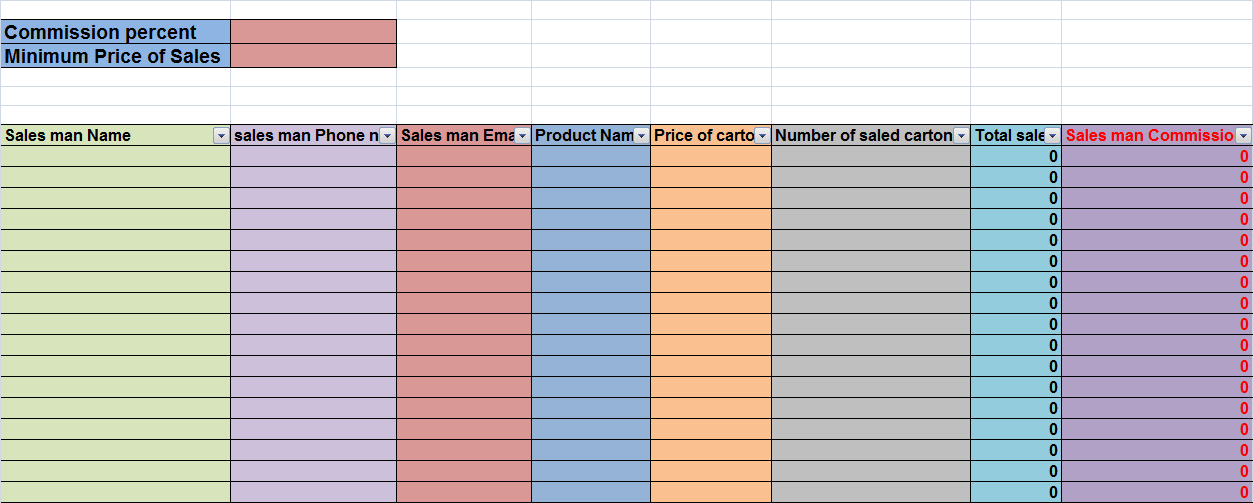Select first empty Product Name cell

coord(590,157)
